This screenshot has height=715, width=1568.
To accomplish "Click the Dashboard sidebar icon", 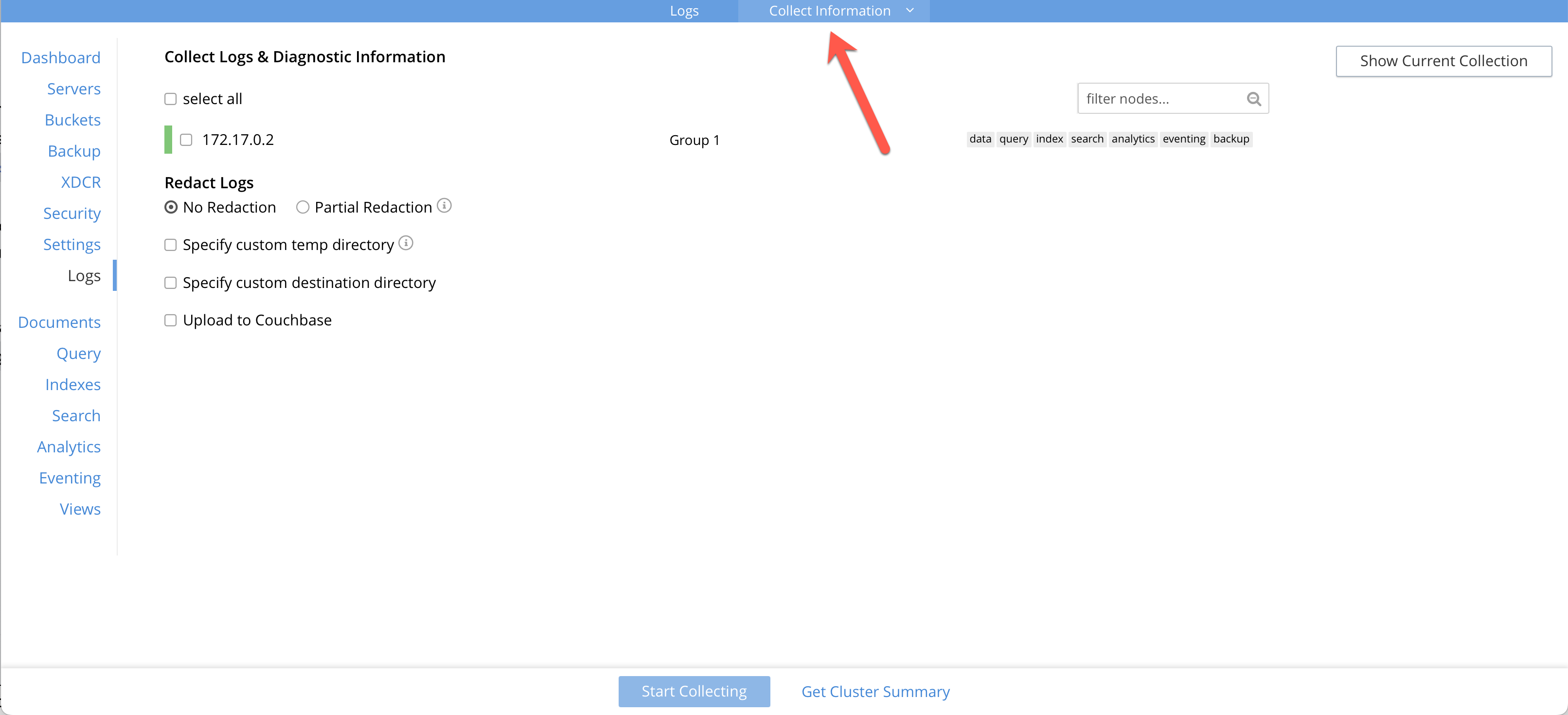I will tap(61, 57).
